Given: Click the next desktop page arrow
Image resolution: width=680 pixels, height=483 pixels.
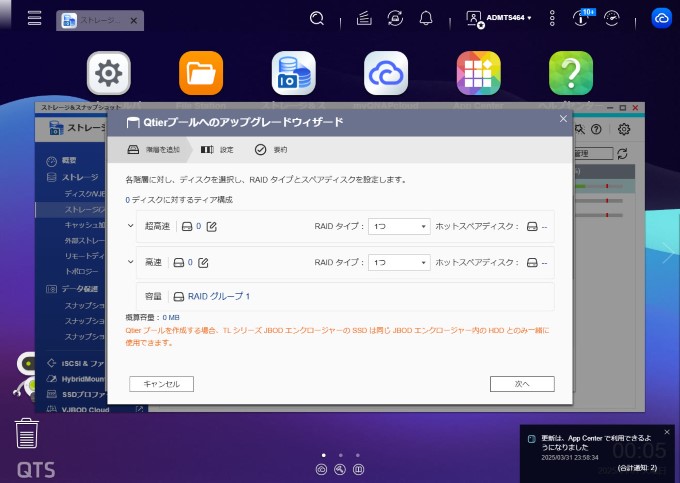Looking at the screenshot, I should tap(668, 253).
